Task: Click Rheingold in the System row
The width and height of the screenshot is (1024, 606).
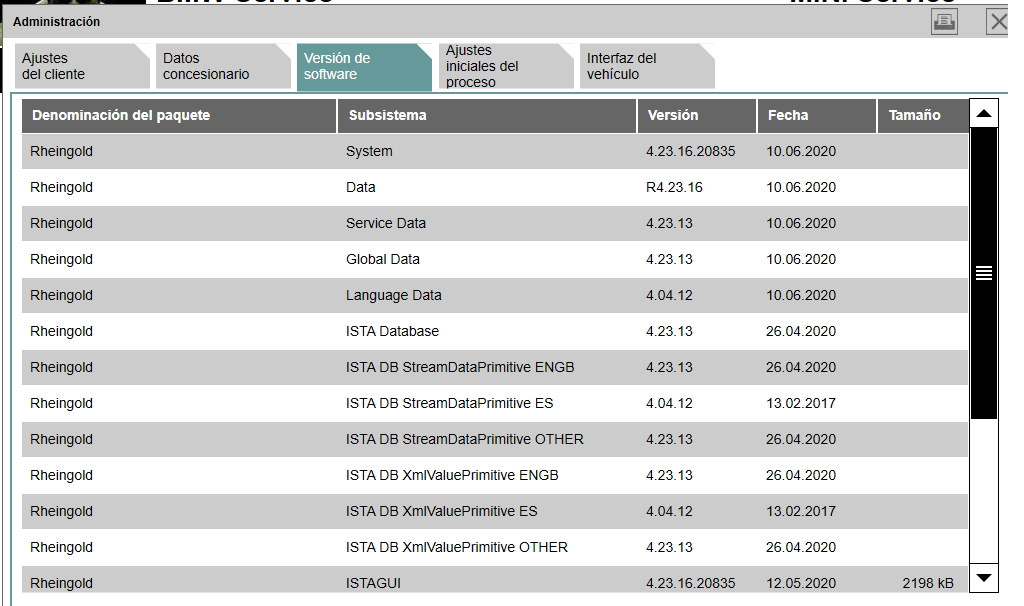Action: pyautogui.click(x=61, y=152)
